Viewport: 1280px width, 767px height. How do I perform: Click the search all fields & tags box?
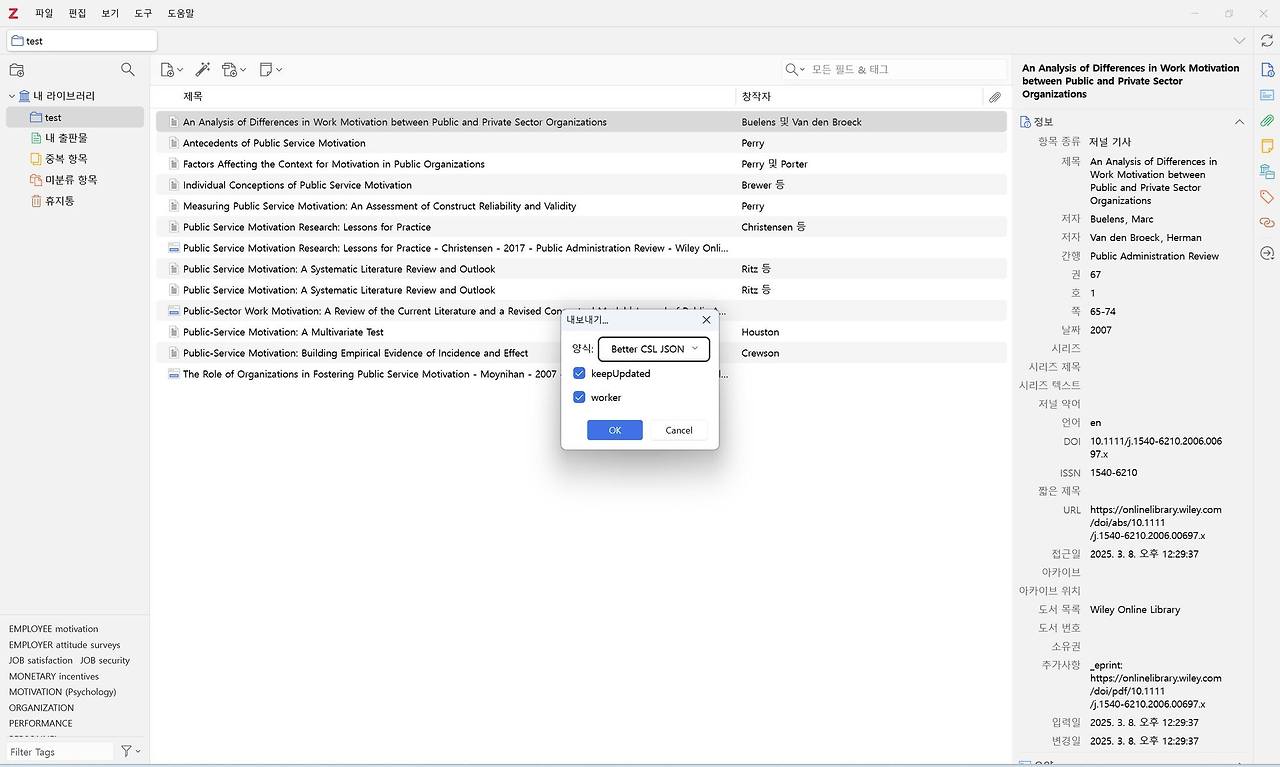(x=905, y=69)
